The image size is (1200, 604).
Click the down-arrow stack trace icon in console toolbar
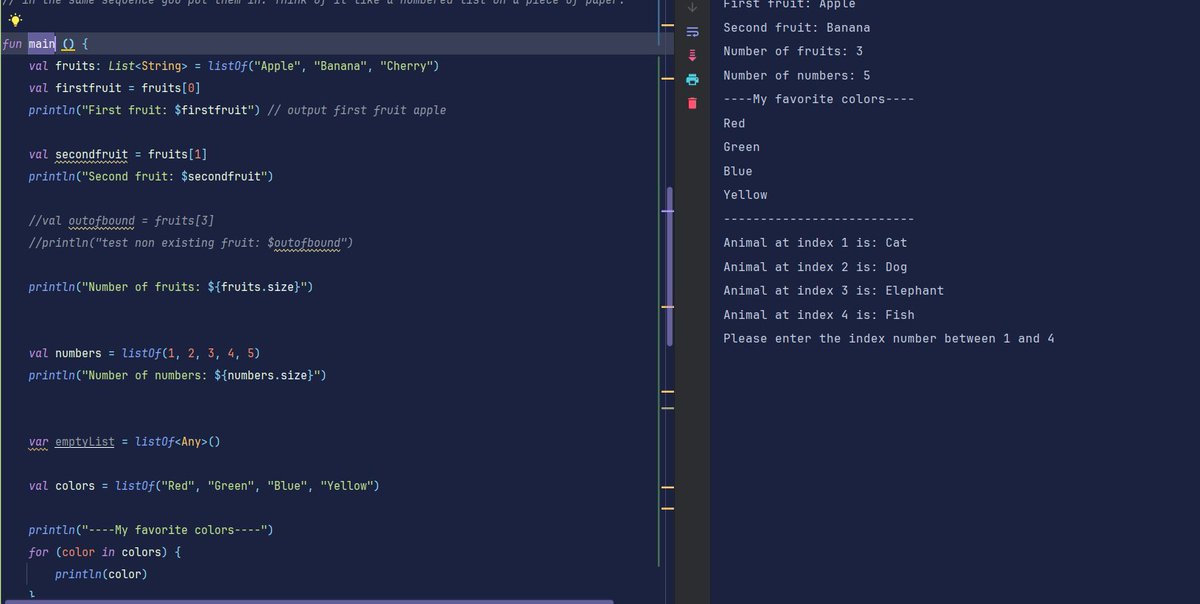point(691,8)
